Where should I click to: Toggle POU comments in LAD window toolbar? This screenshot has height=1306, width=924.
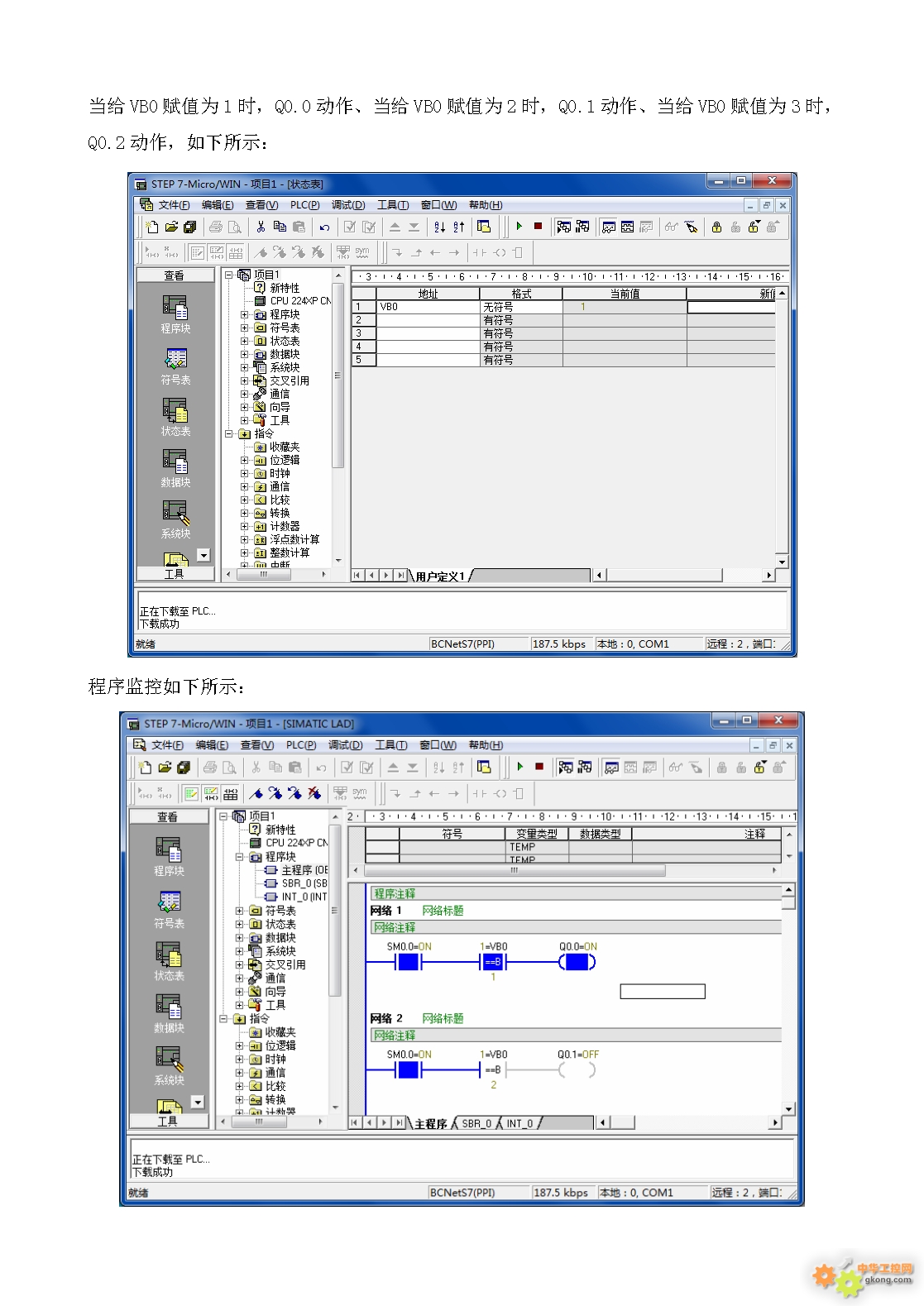point(191,793)
